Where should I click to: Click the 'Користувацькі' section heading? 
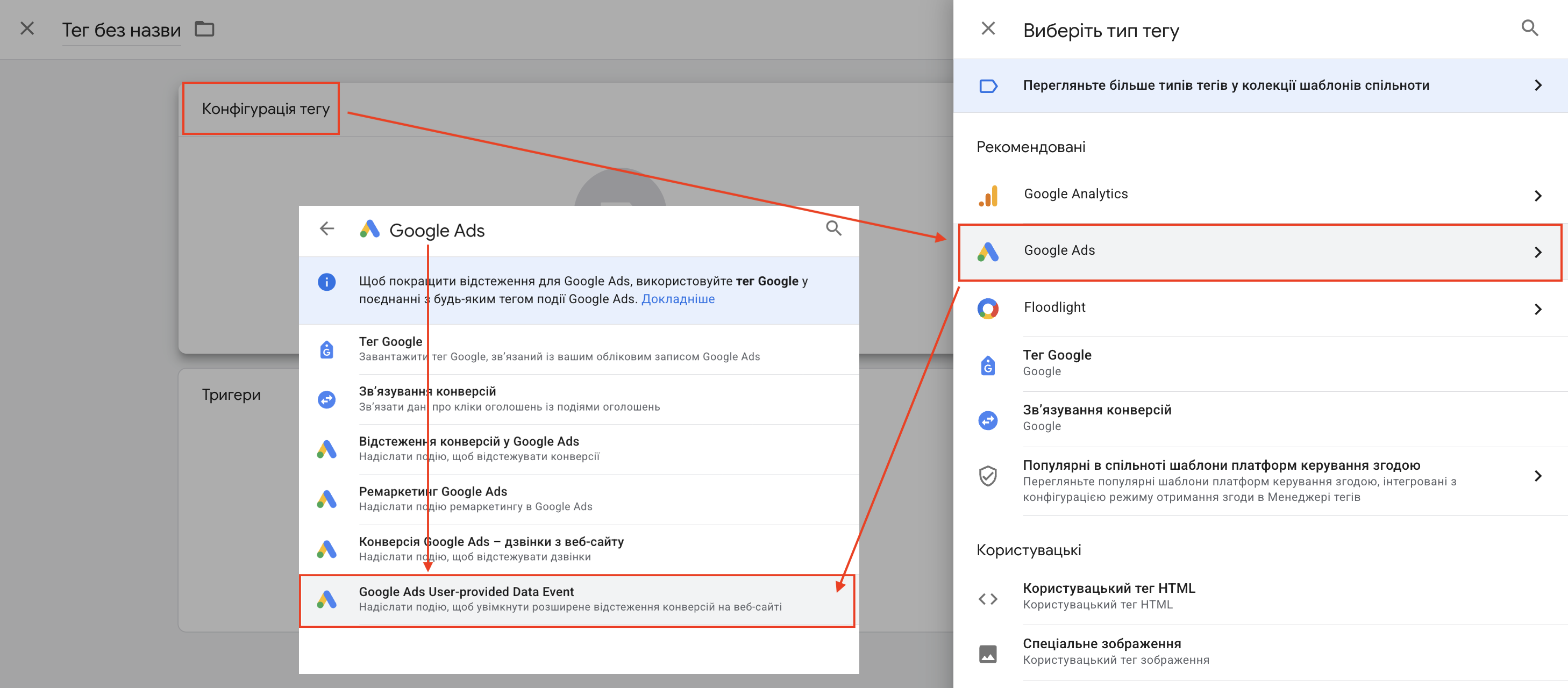(x=1029, y=550)
